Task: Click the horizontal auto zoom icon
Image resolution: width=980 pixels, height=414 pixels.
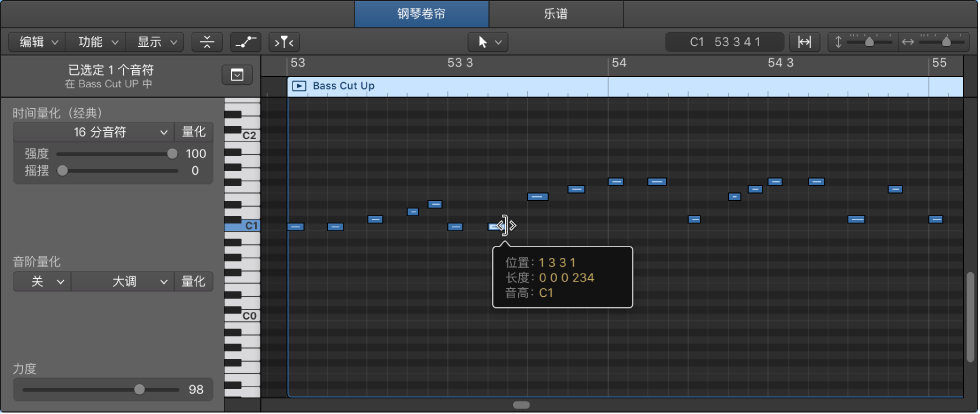Action: (805, 42)
